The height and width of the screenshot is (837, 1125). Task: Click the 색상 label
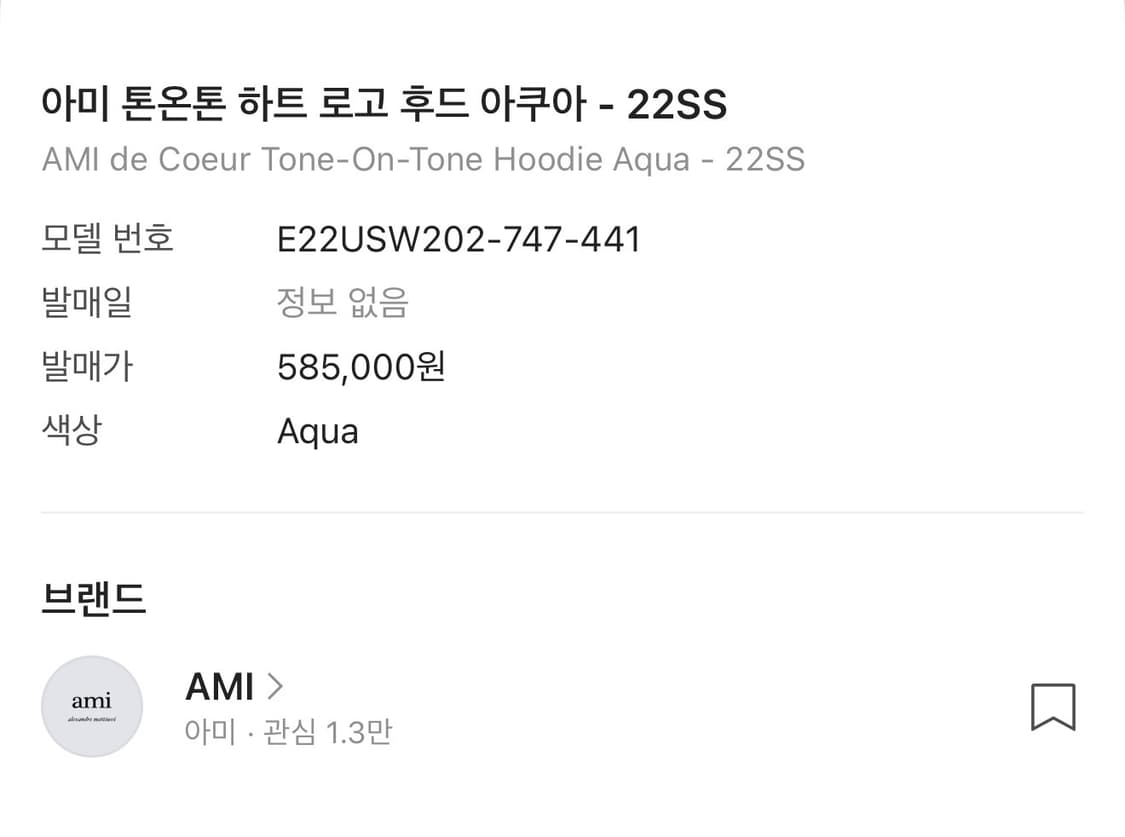click(72, 431)
